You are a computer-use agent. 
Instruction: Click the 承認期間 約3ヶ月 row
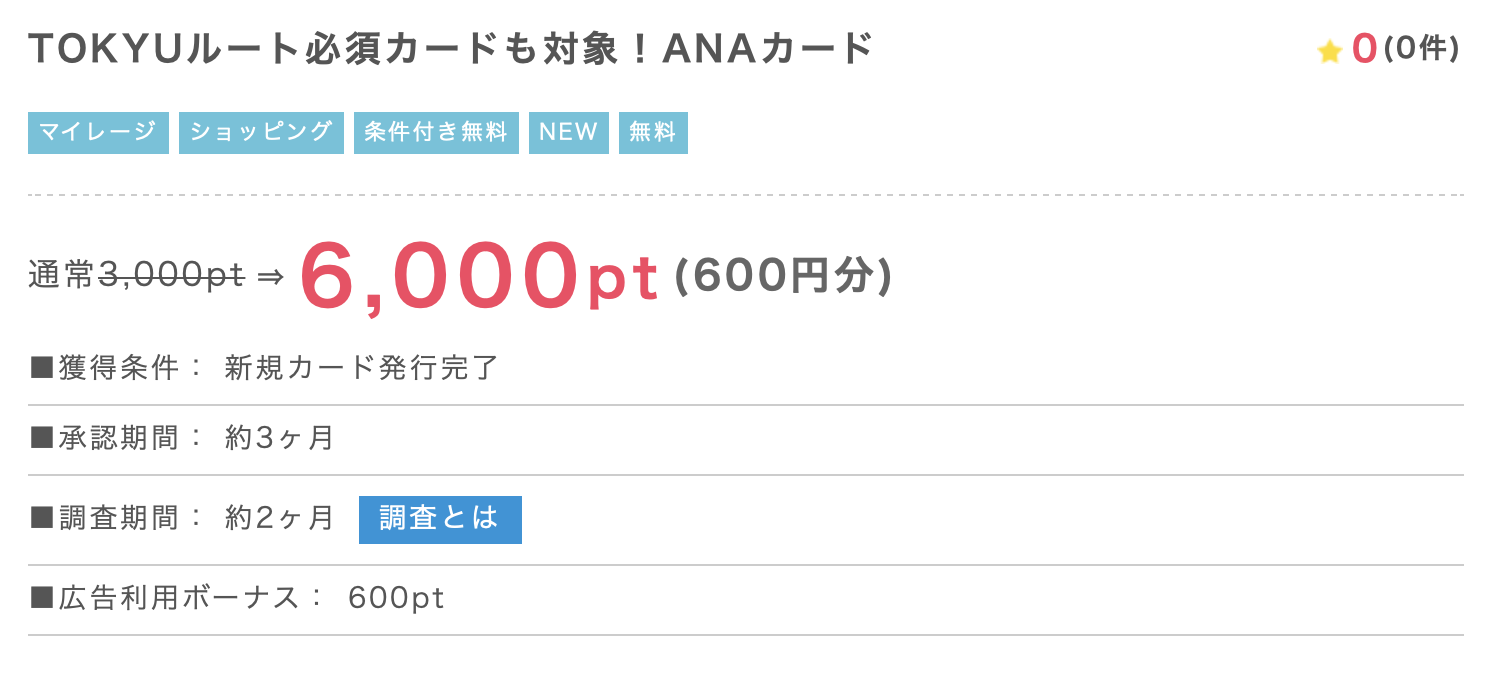pyautogui.click(x=745, y=439)
